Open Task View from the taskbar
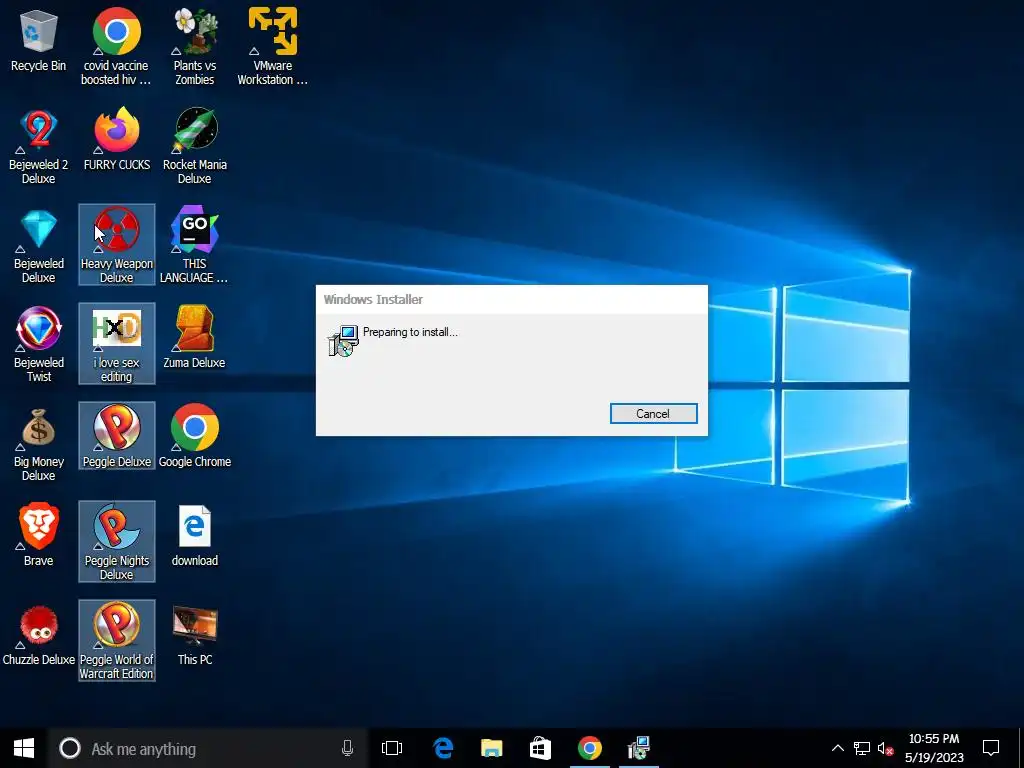 pos(392,748)
